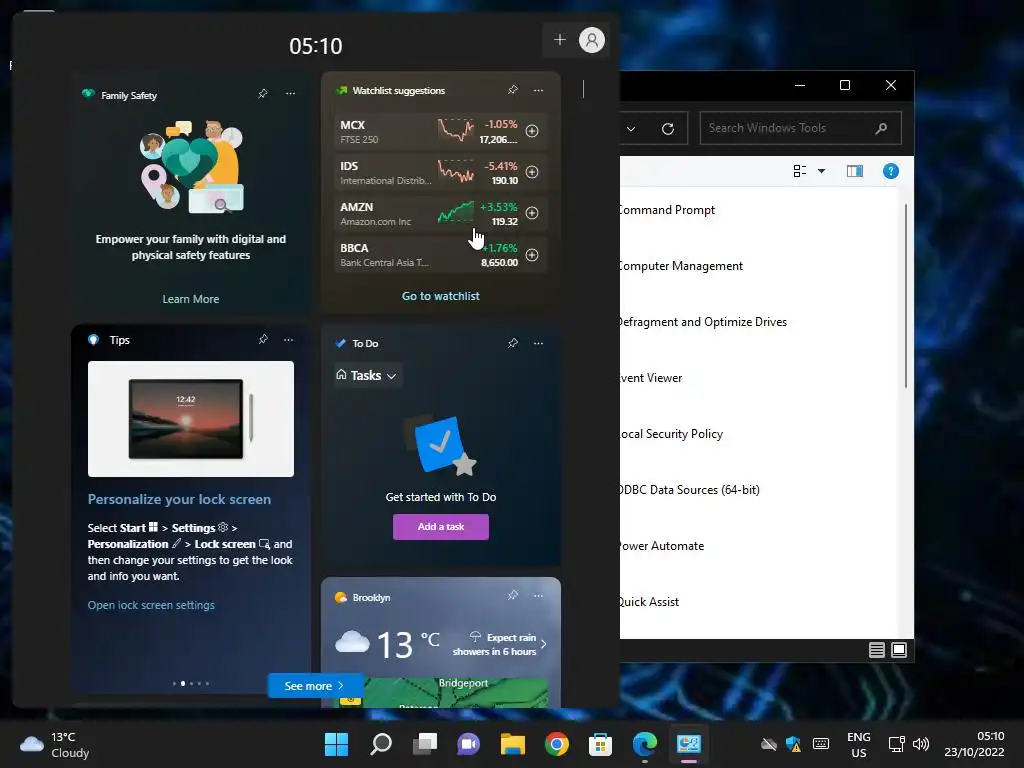Click the Windows Tools vertical scrollbar

tap(906, 296)
